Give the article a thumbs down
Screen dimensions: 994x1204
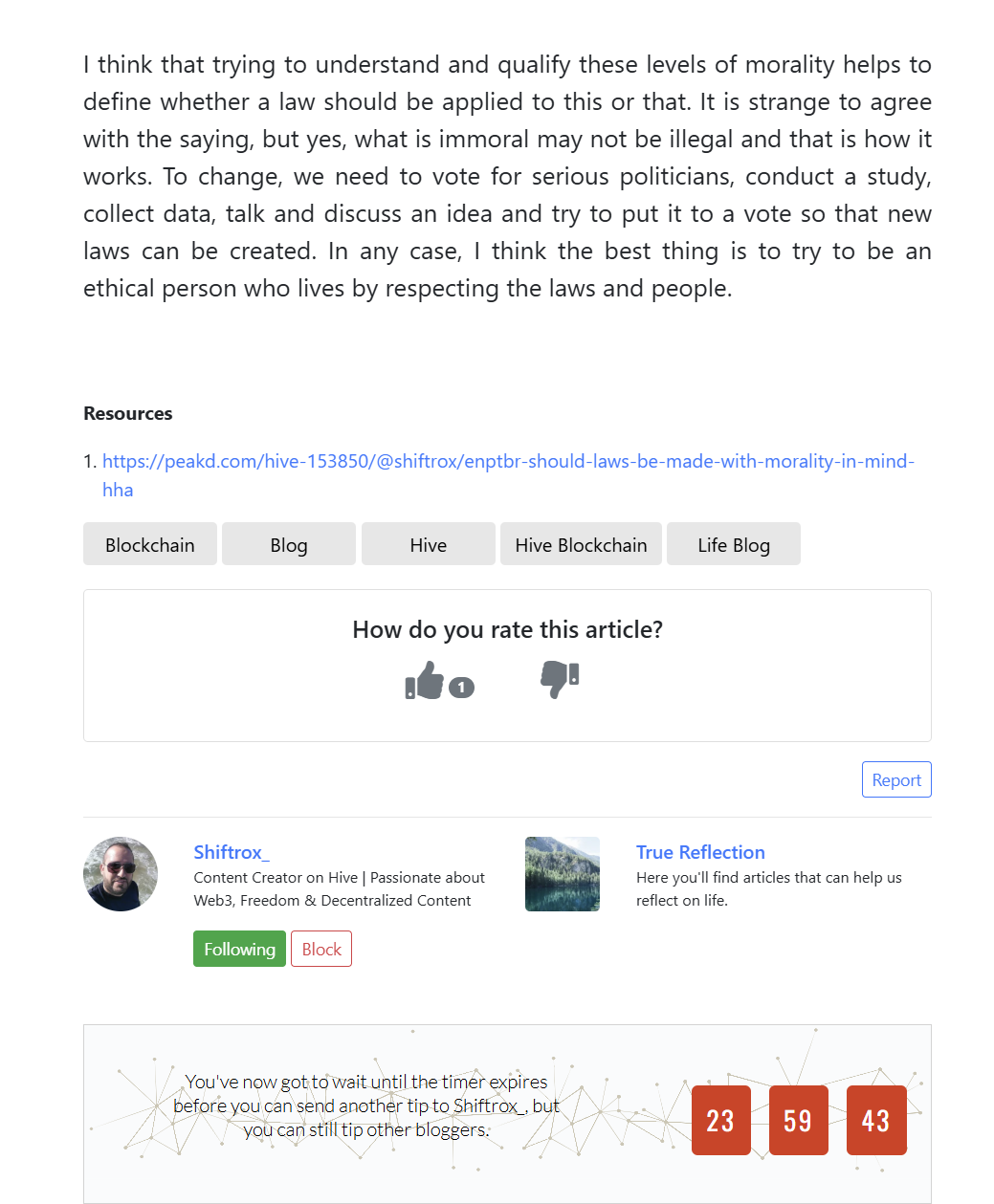click(x=561, y=679)
